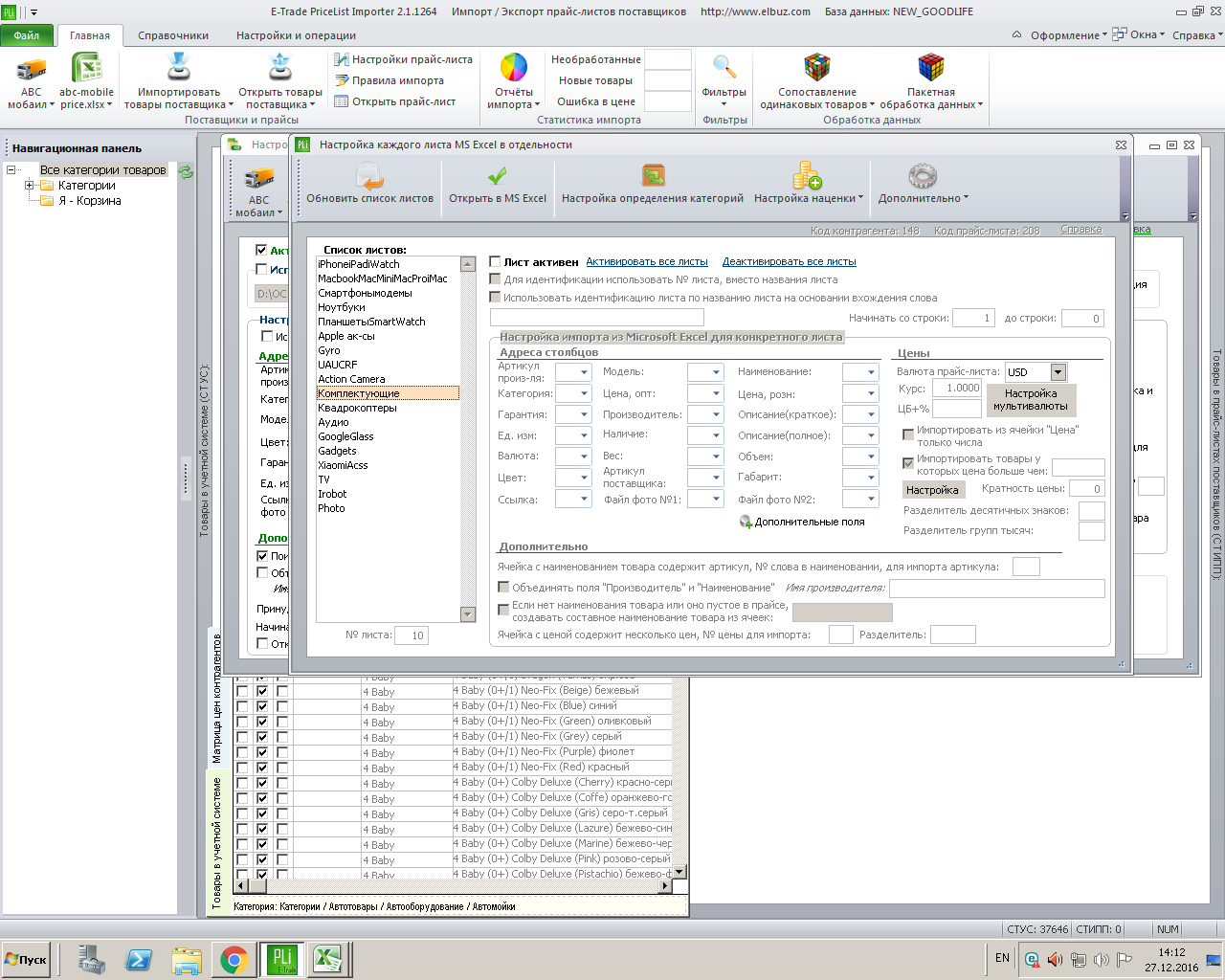Open the Файл фото №2 column dropdown

(871, 499)
